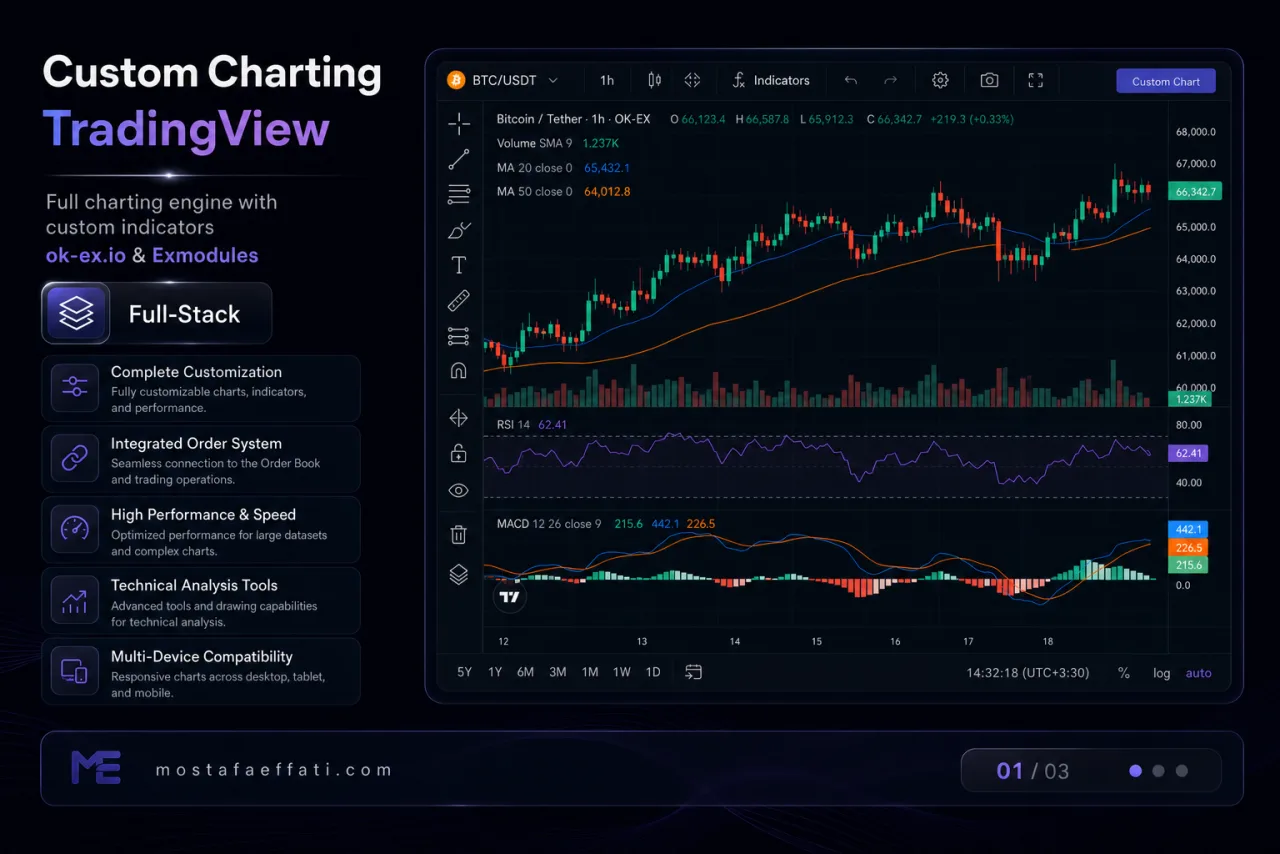Click the 1.237K volume axis label
The width and height of the screenshot is (1280, 854).
(1191, 399)
